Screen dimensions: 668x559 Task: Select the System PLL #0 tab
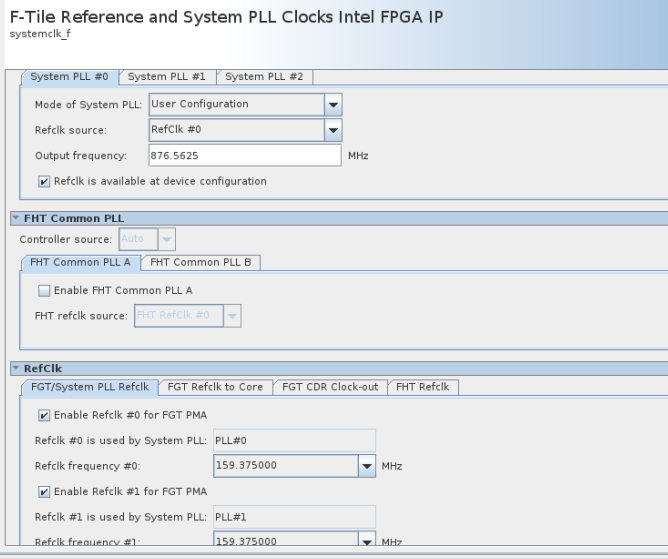coord(69,76)
